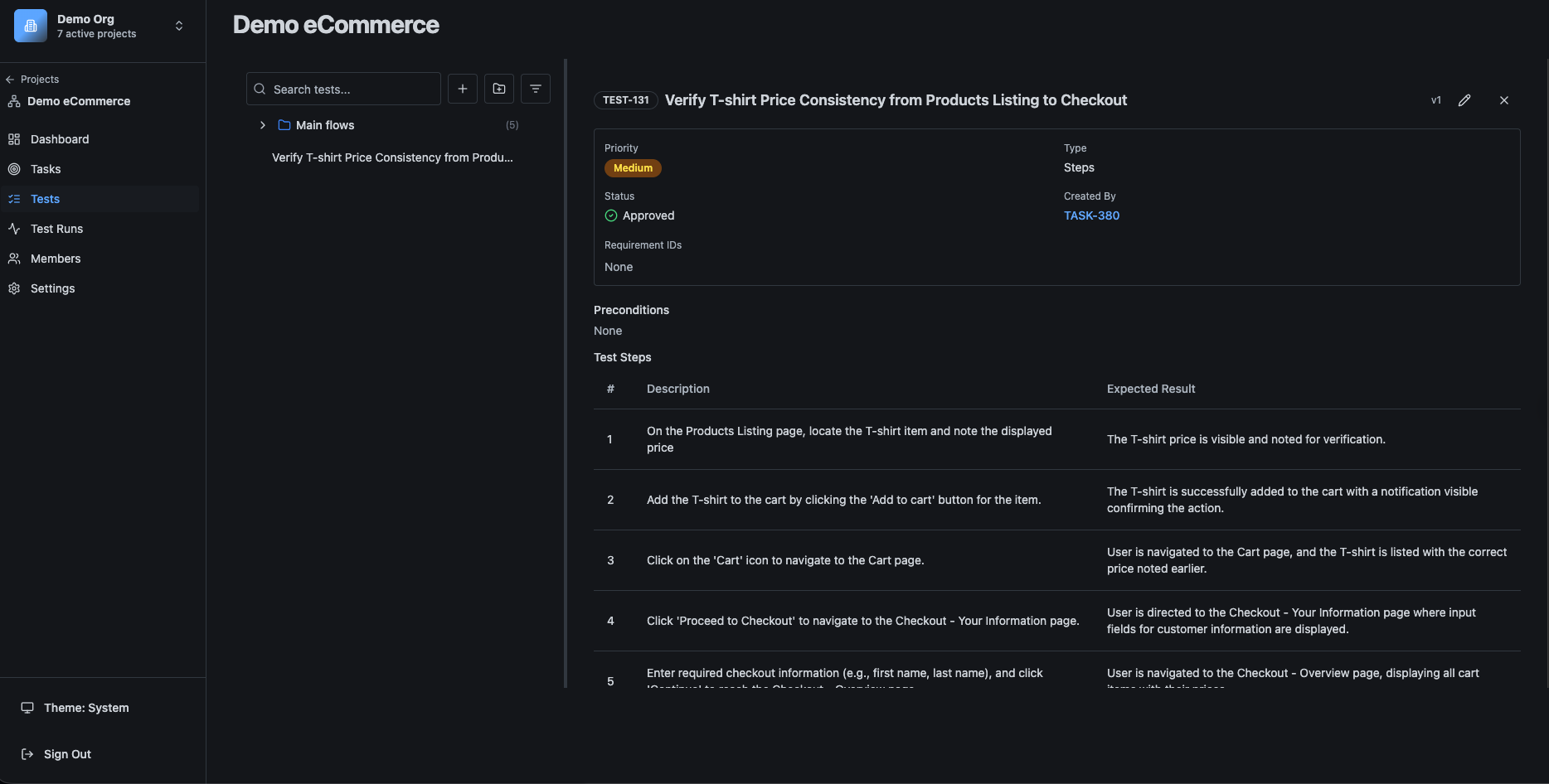Viewport: 1549px width, 784px height.
Task: Navigate back using the Projects arrow icon
Action: click(x=10, y=79)
